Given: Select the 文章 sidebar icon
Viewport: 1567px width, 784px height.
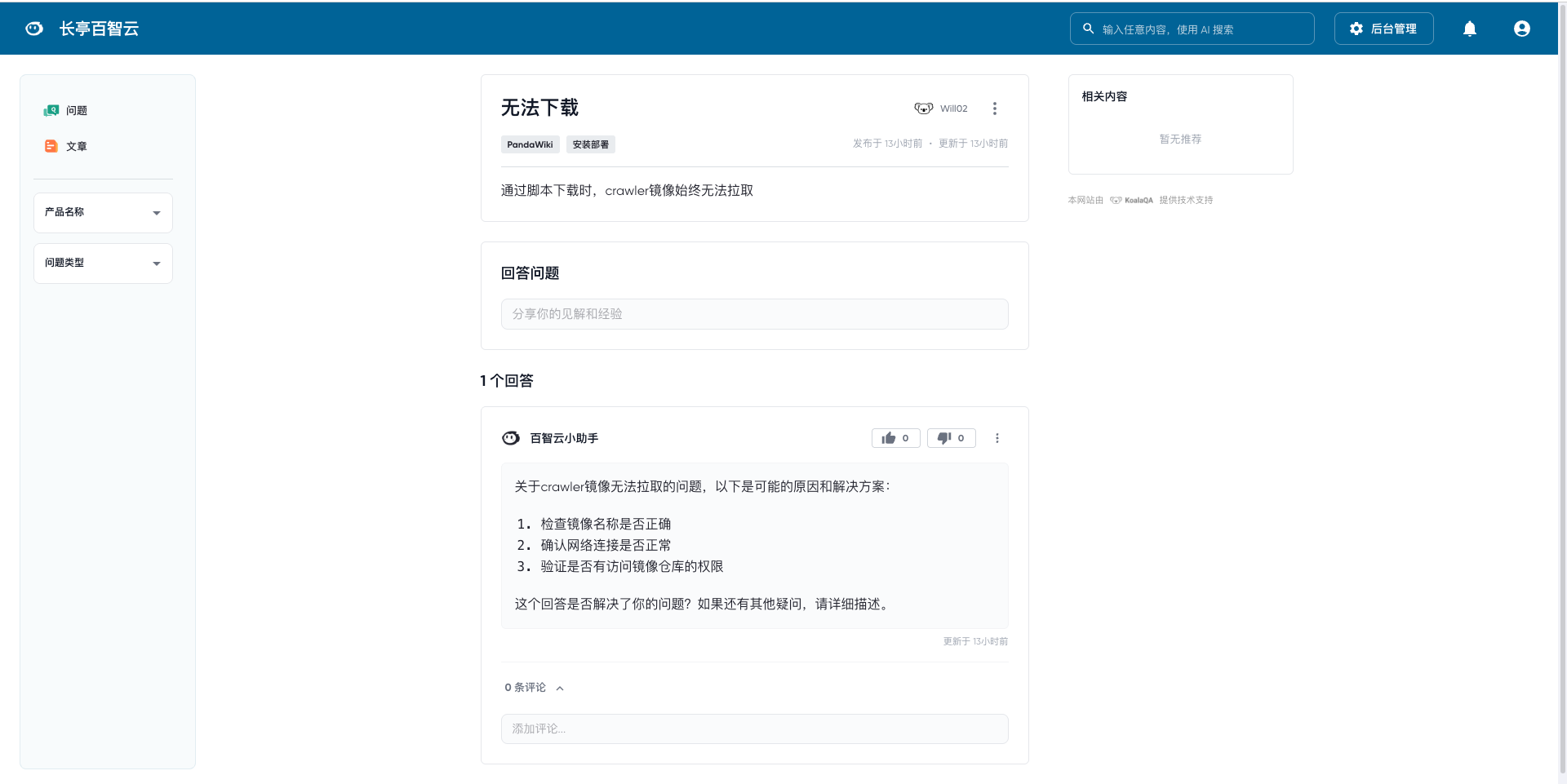Looking at the screenshot, I should pyautogui.click(x=51, y=146).
